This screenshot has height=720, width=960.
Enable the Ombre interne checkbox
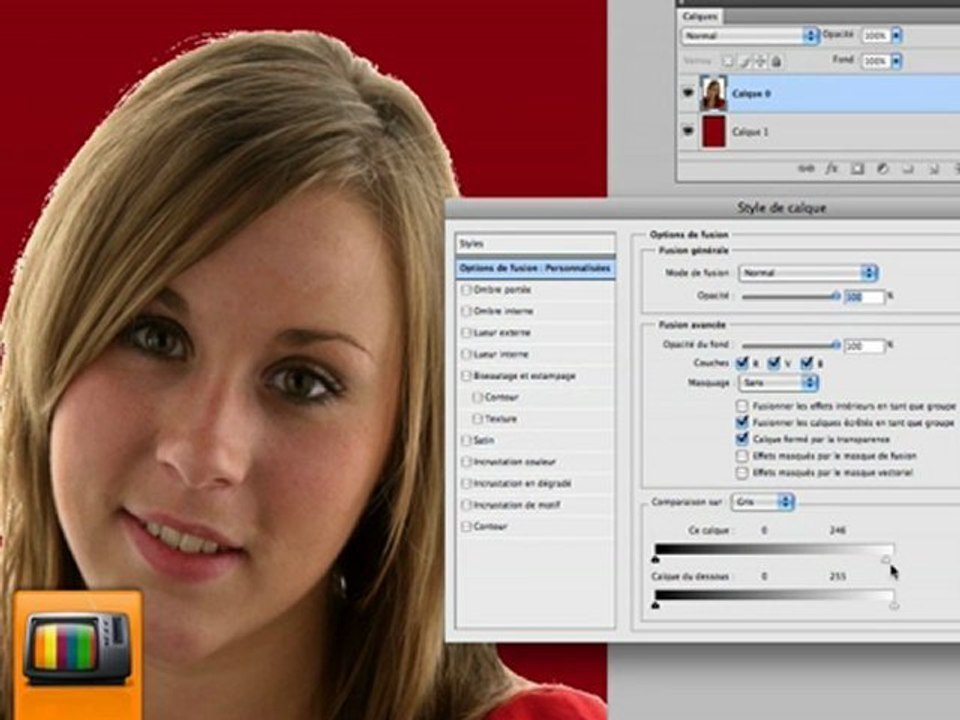[466, 311]
